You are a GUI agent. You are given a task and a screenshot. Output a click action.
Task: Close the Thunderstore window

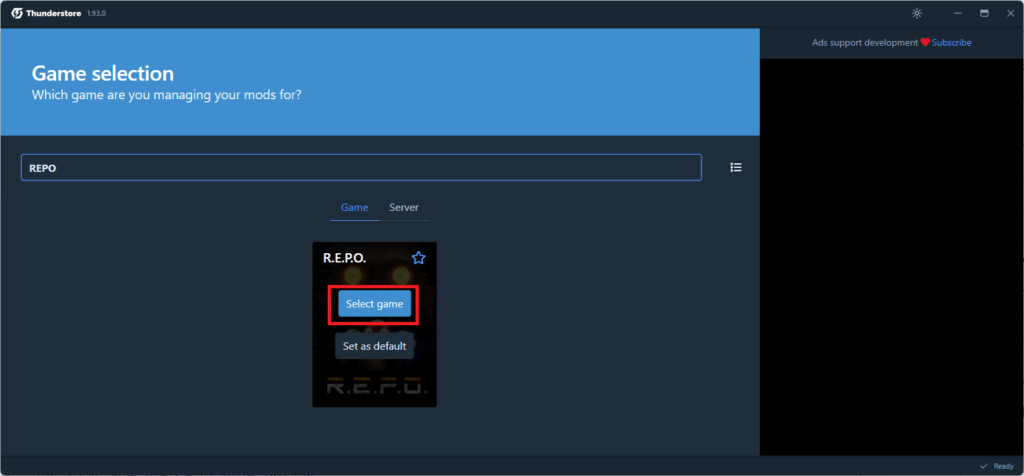1010,13
